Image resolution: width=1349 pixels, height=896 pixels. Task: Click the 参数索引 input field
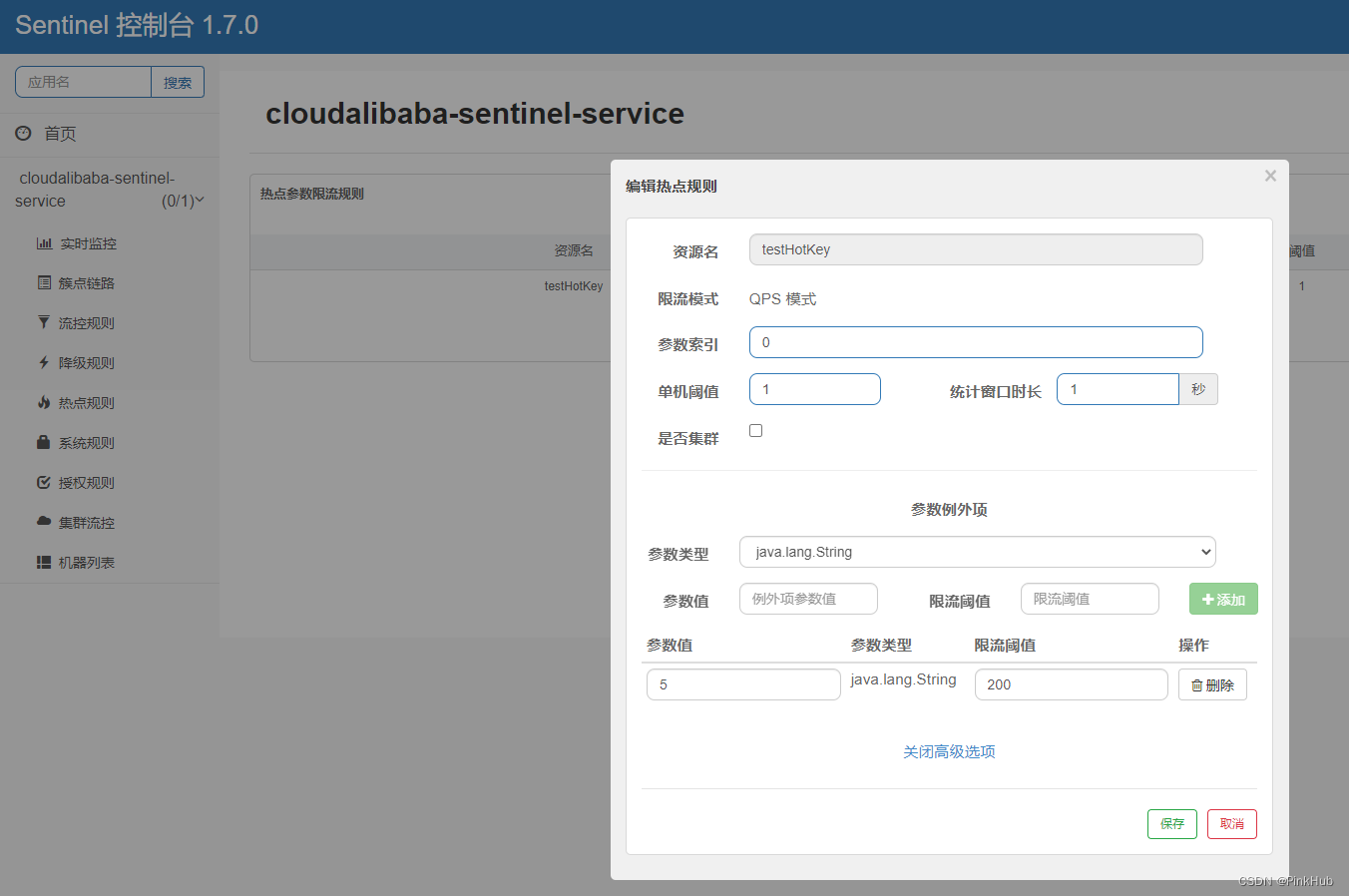point(976,342)
